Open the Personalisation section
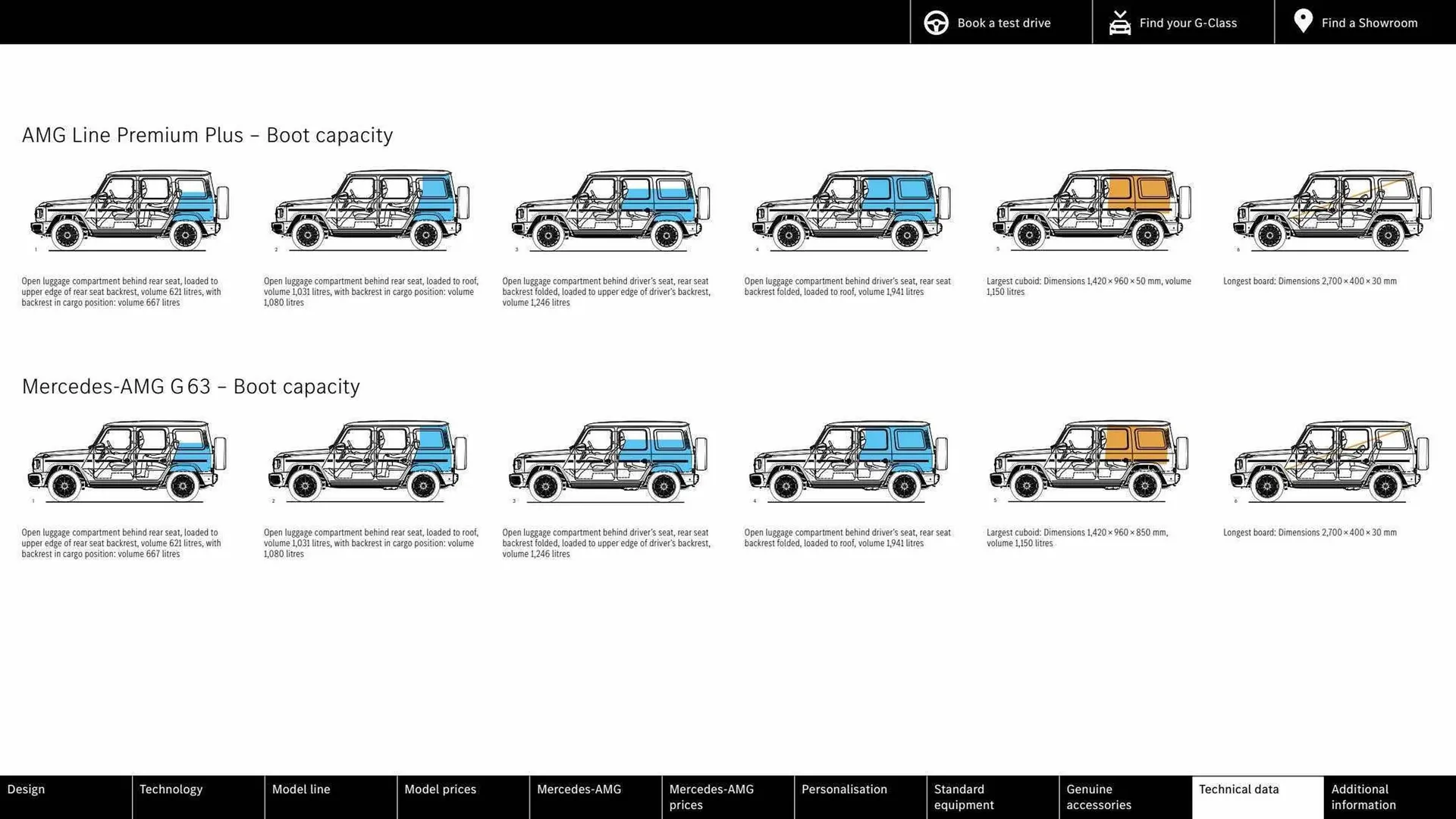The width and height of the screenshot is (1456, 819). pyautogui.click(x=859, y=796)
